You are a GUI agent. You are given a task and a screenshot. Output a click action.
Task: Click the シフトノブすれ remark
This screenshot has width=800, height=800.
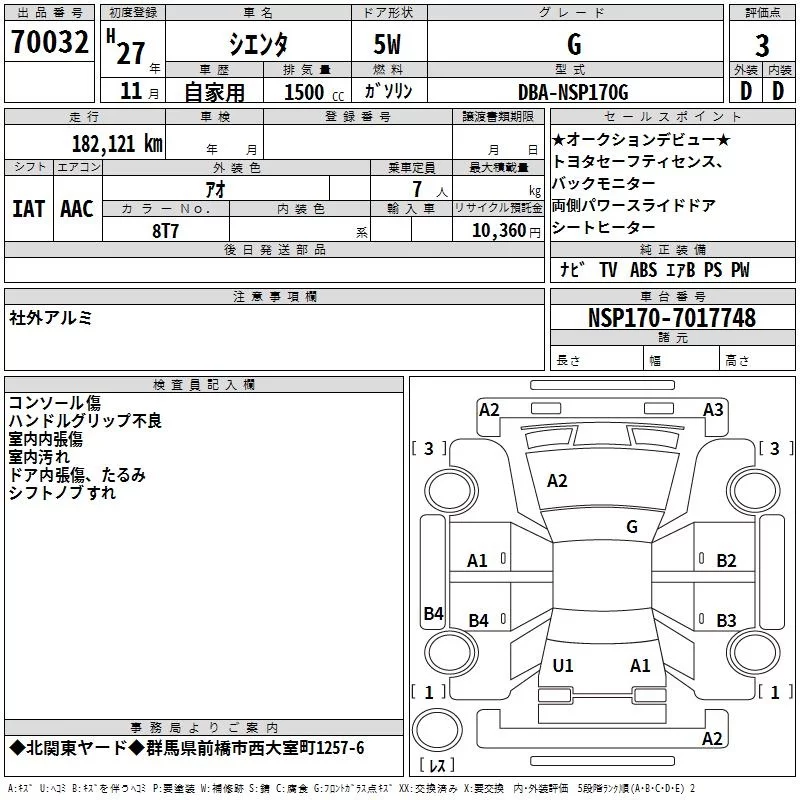pyautogui.click(x=62, y=492)
